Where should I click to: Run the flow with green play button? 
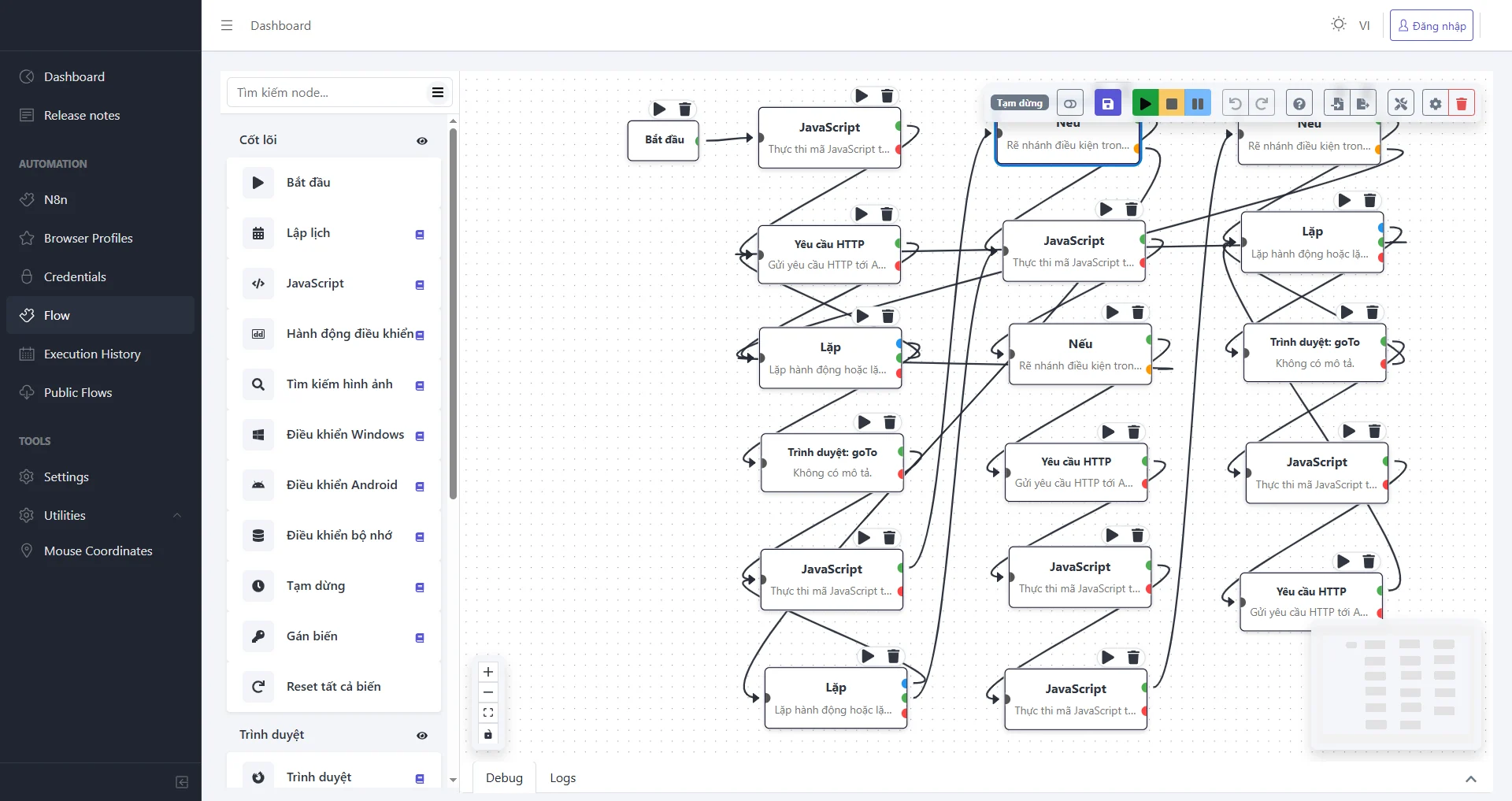(1145, 103)
